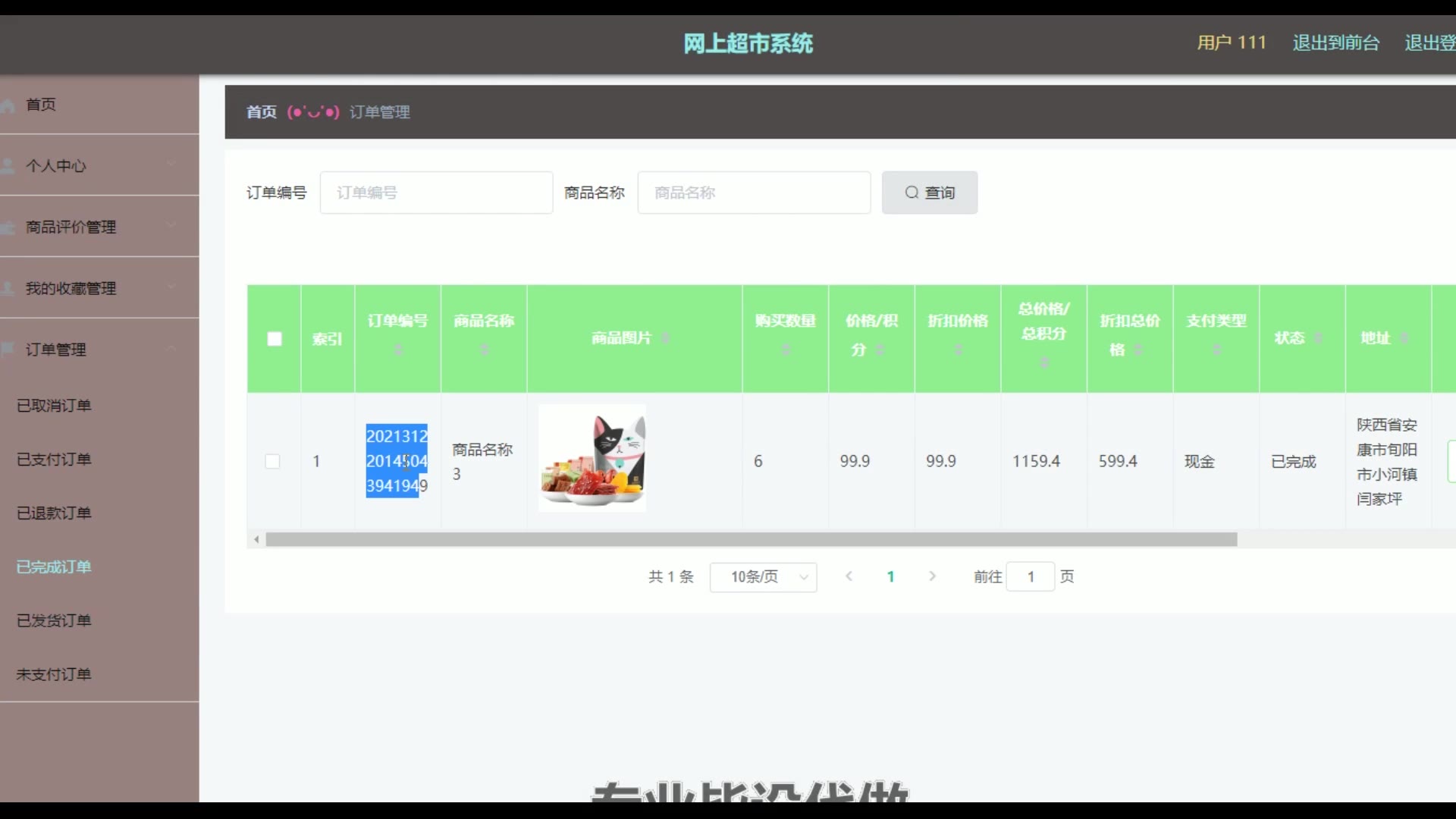1456x819 pixels.
Task: Toggle the select-all checkbox in the table header
Action: click(x=275, y=339)
